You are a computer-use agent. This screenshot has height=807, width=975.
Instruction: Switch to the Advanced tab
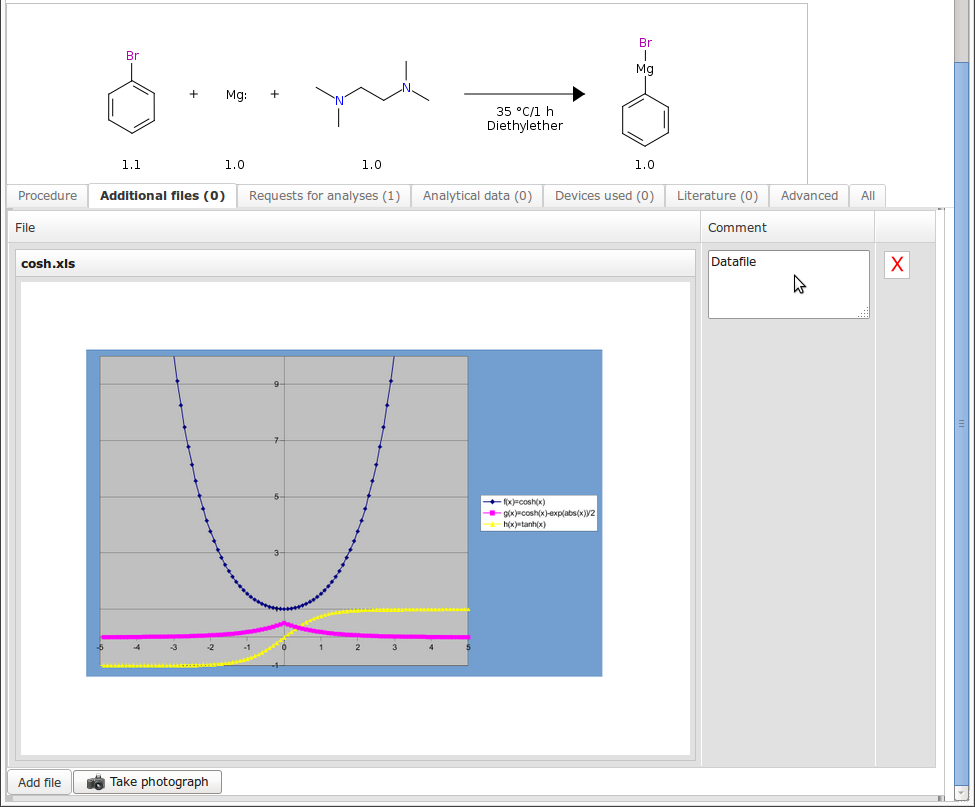click(809, 196)
